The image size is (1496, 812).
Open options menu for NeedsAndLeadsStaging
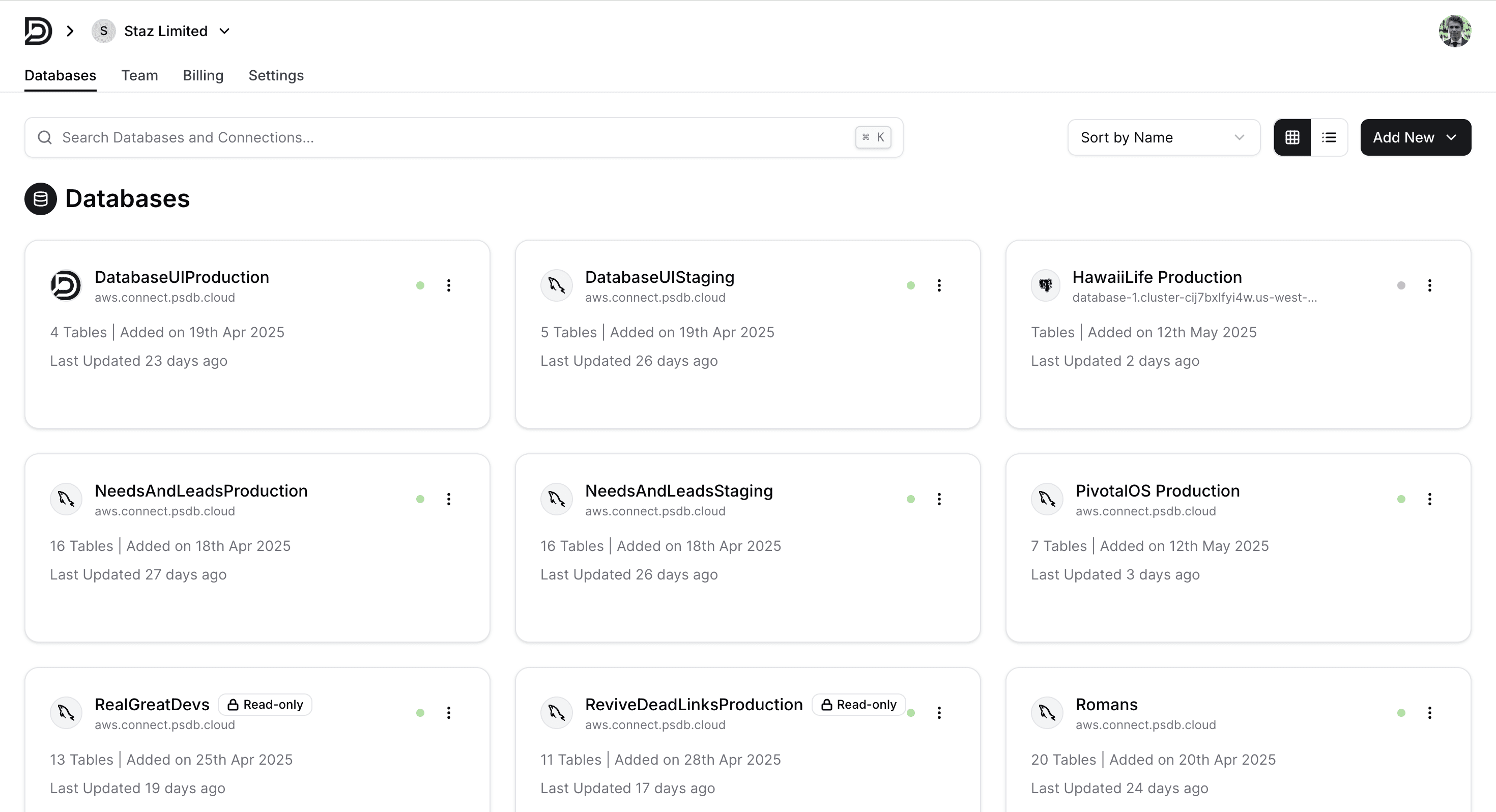click(x=938, y=499)
